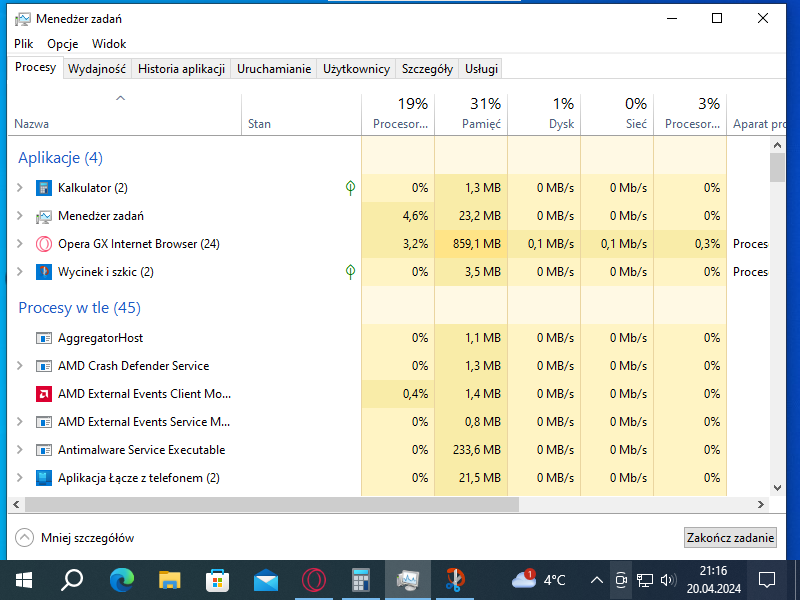Switch to the Wydajność tab
The width and height of the screenshot is (800, 600).
point(97,69)
